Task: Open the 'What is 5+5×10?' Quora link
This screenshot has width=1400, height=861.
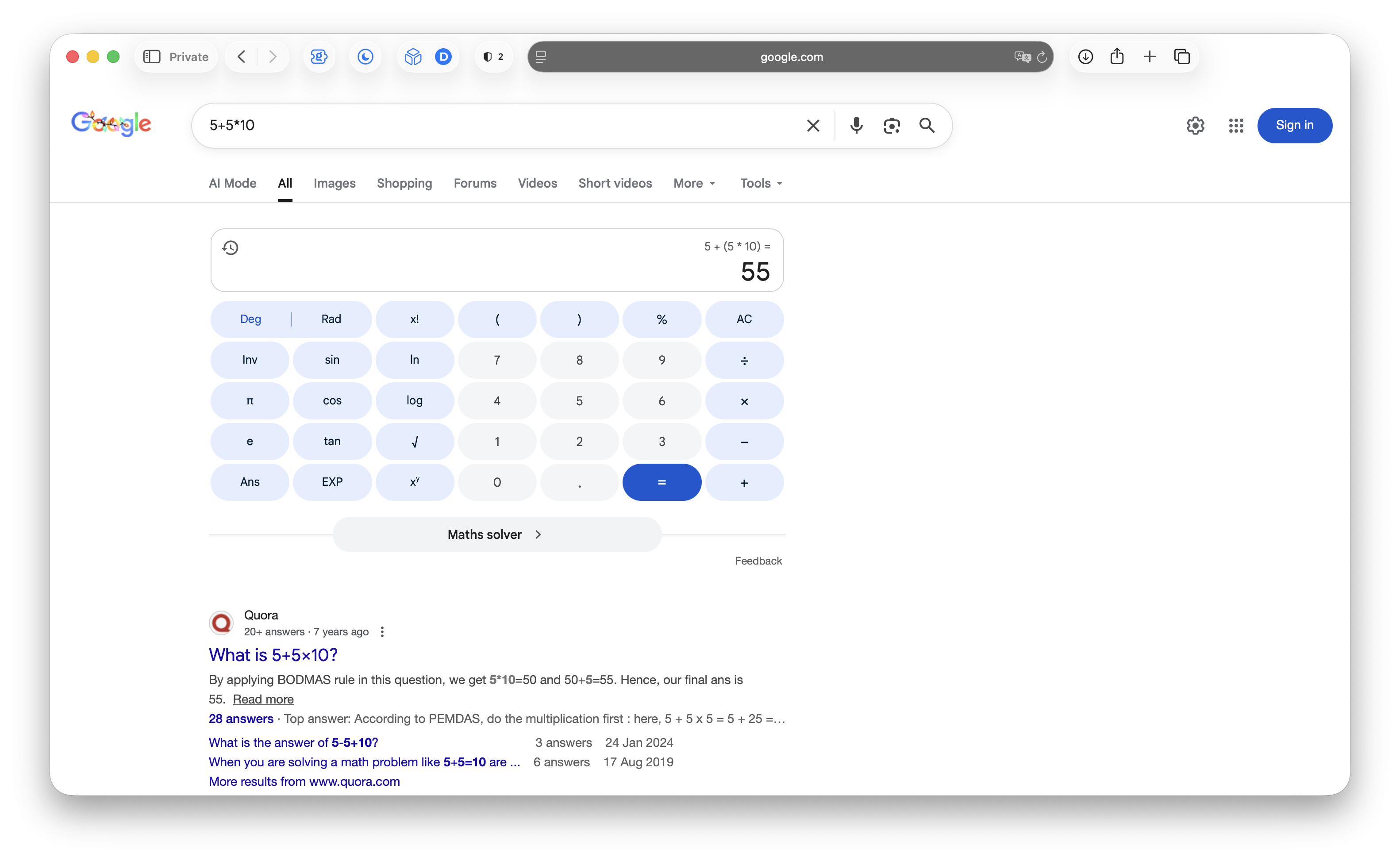Action: [273, 655]
